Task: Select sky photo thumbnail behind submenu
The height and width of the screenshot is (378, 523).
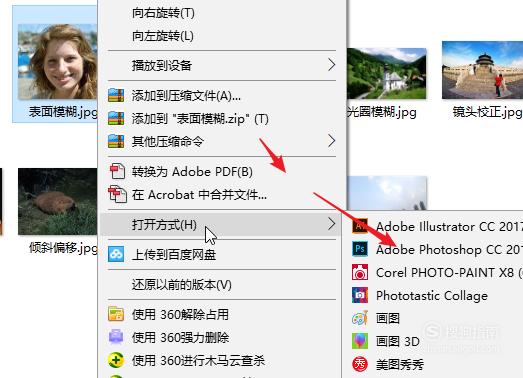Action: [x=387, y=193]
